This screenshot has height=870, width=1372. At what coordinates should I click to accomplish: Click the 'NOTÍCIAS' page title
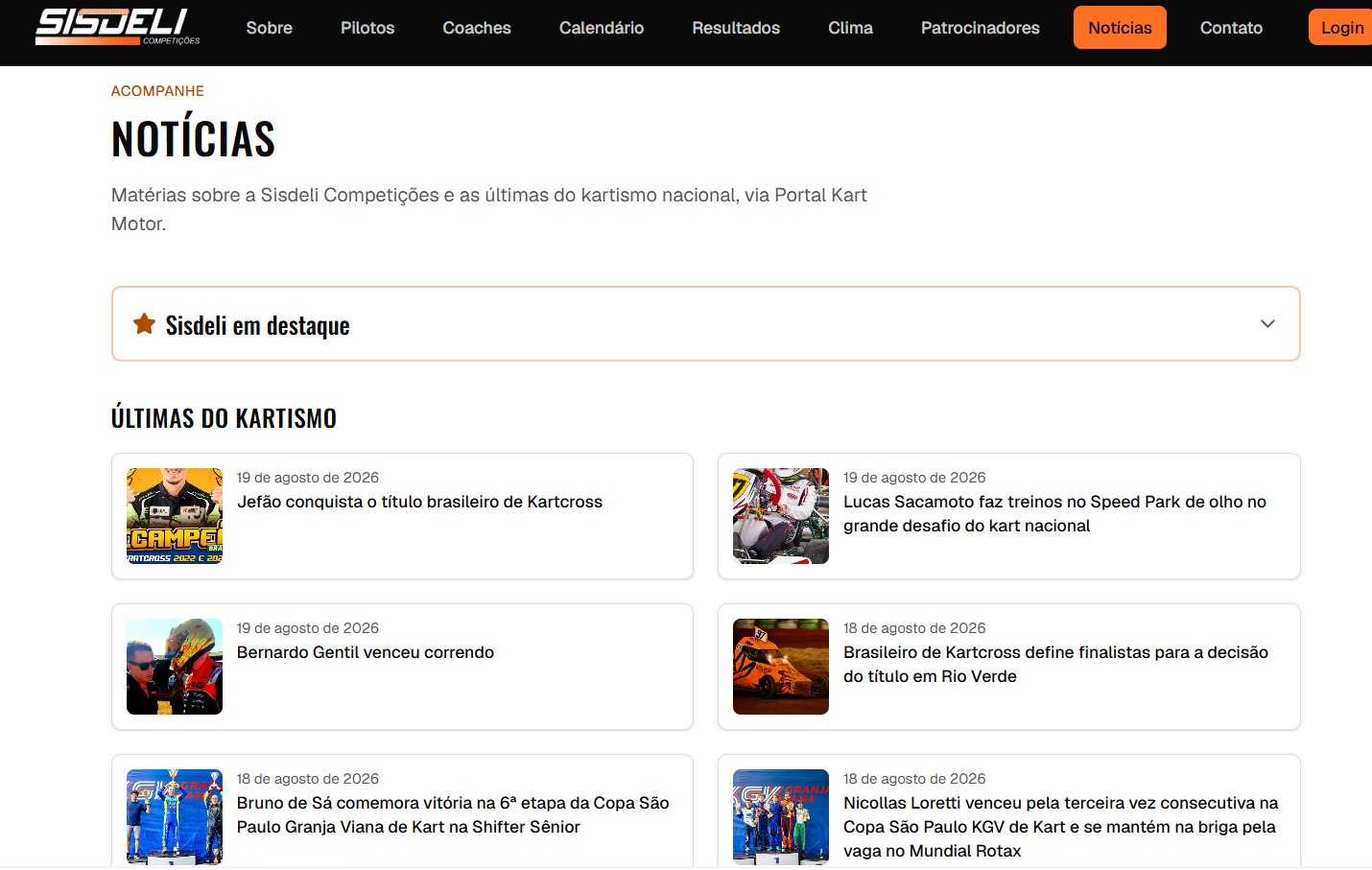[193, 139]
